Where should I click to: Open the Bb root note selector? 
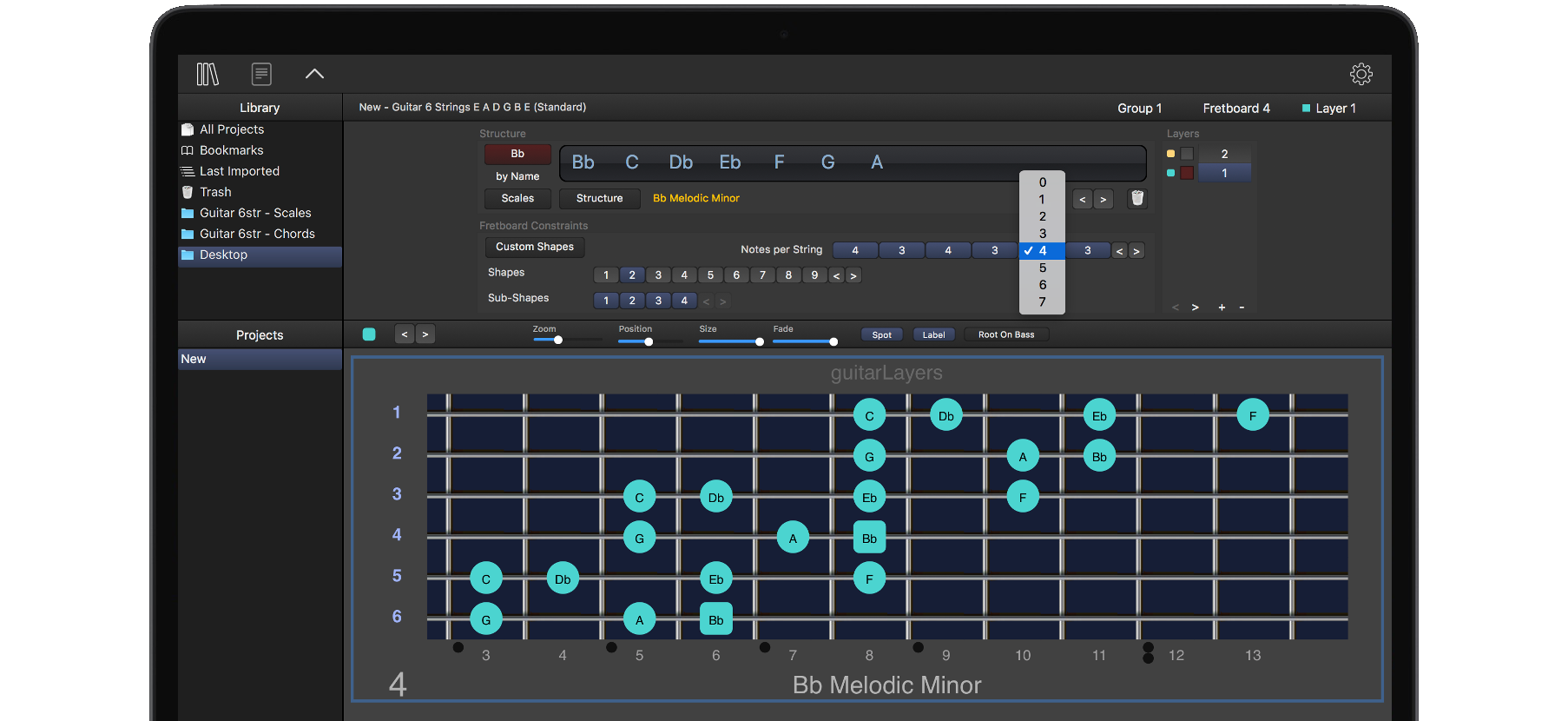coord(517,154)
